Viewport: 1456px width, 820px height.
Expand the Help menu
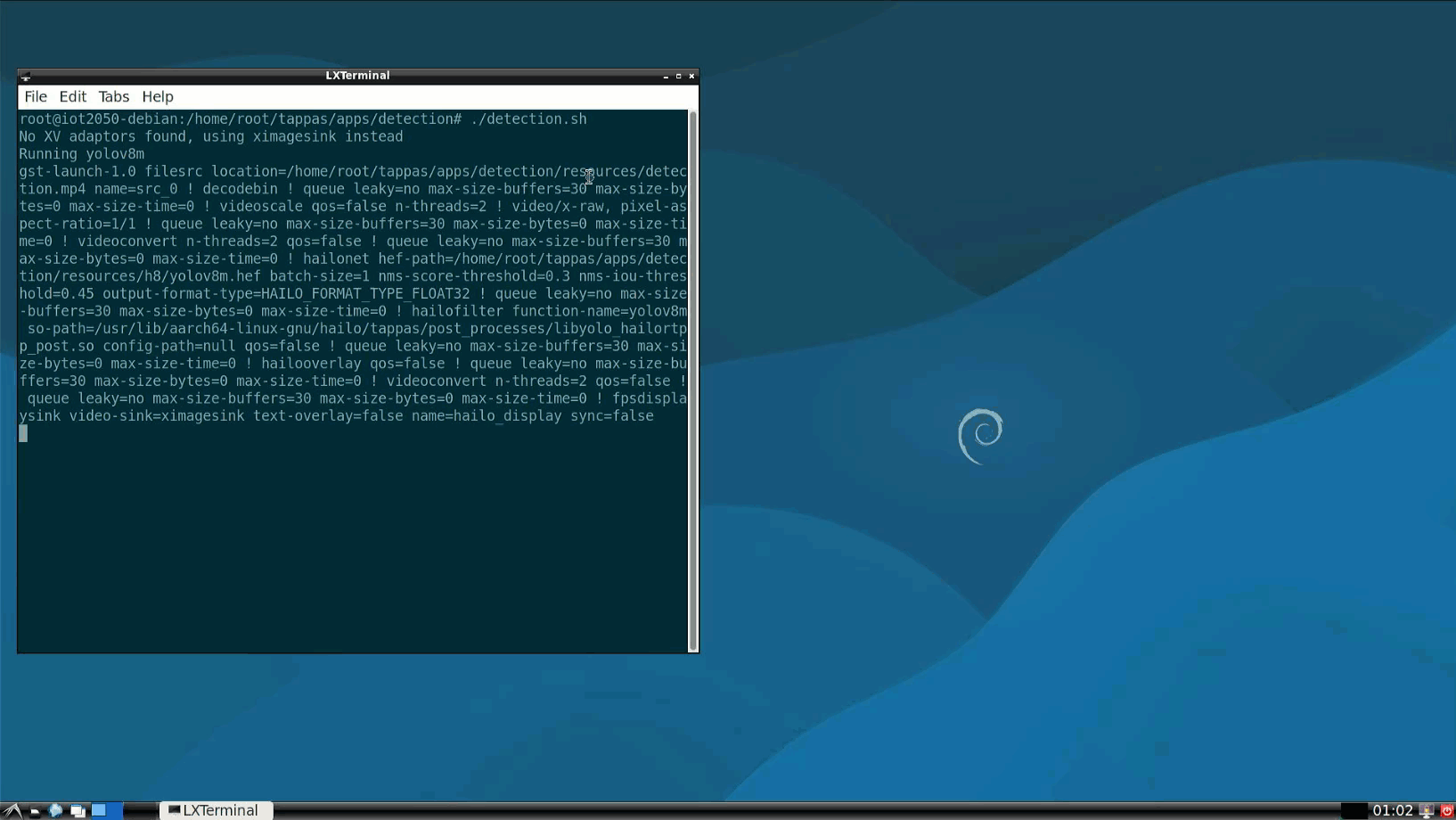point(158,96)
